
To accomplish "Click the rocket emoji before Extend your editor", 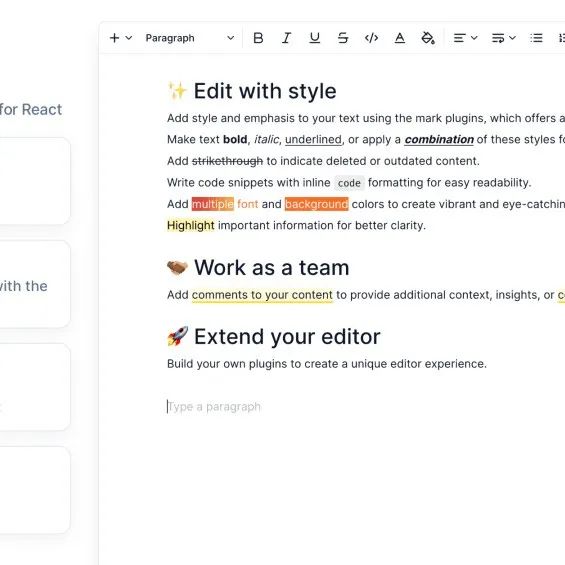I will [x=177, y=337].
